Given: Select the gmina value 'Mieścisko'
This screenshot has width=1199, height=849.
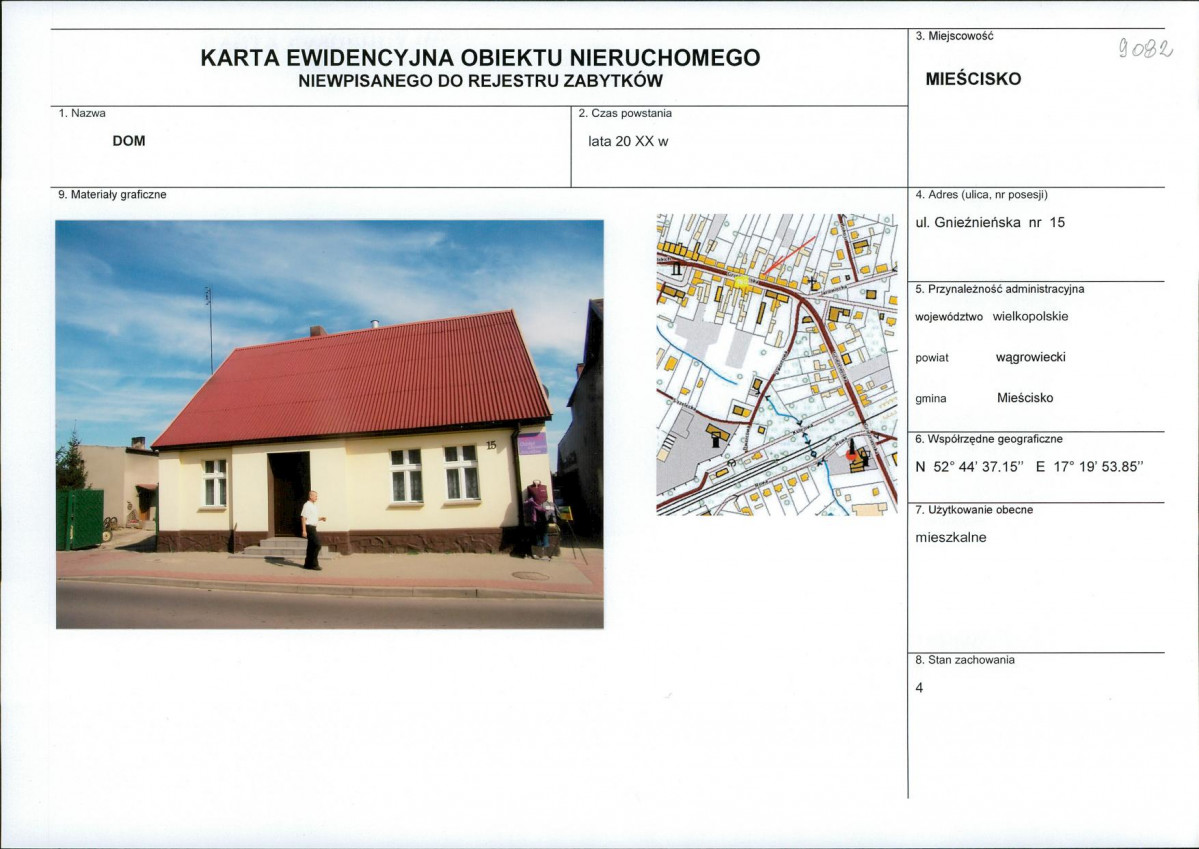Looking at the screenshot, I should pyautogui.click(x=1025, y=398).
